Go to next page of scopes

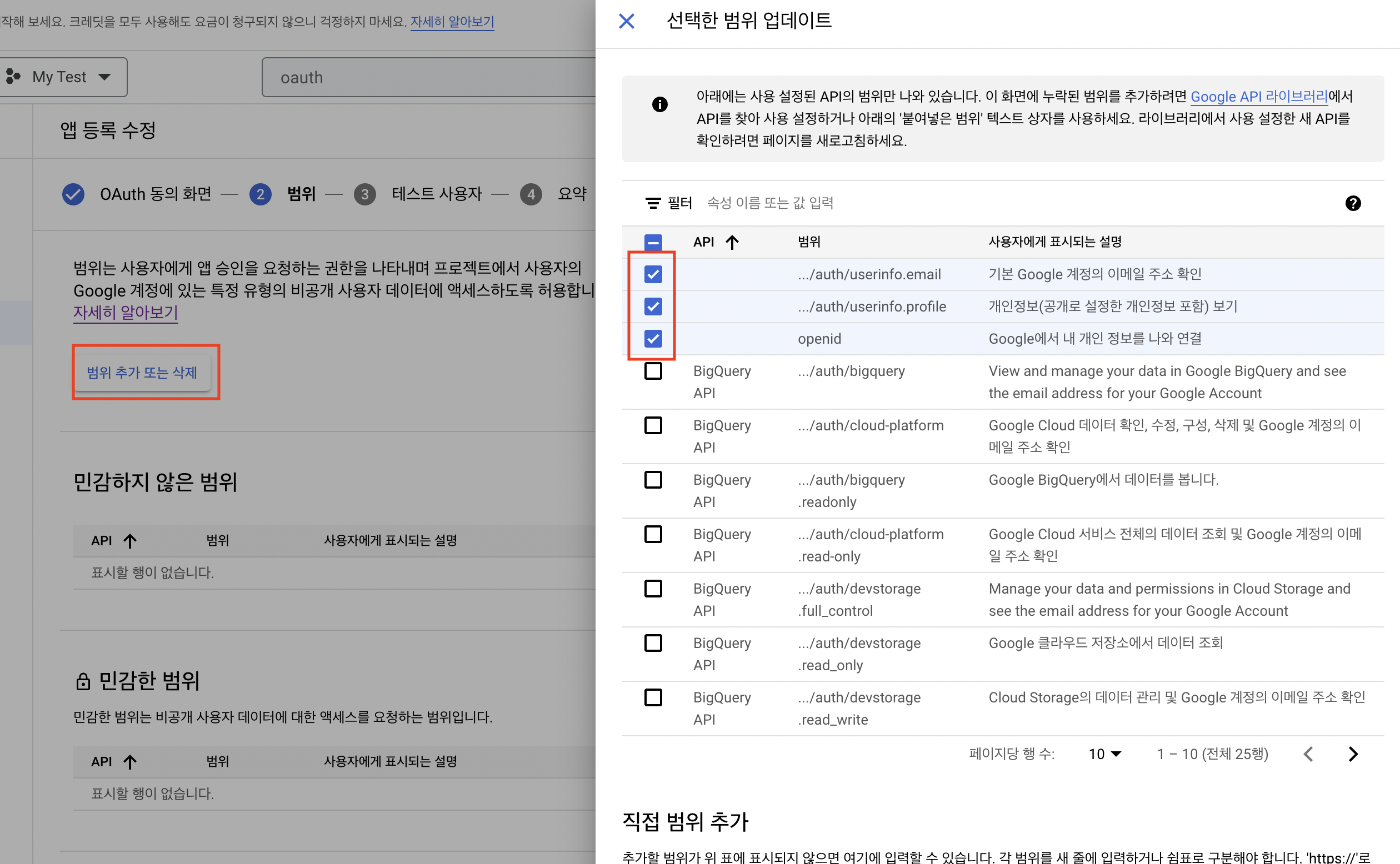coord(1353,754)
